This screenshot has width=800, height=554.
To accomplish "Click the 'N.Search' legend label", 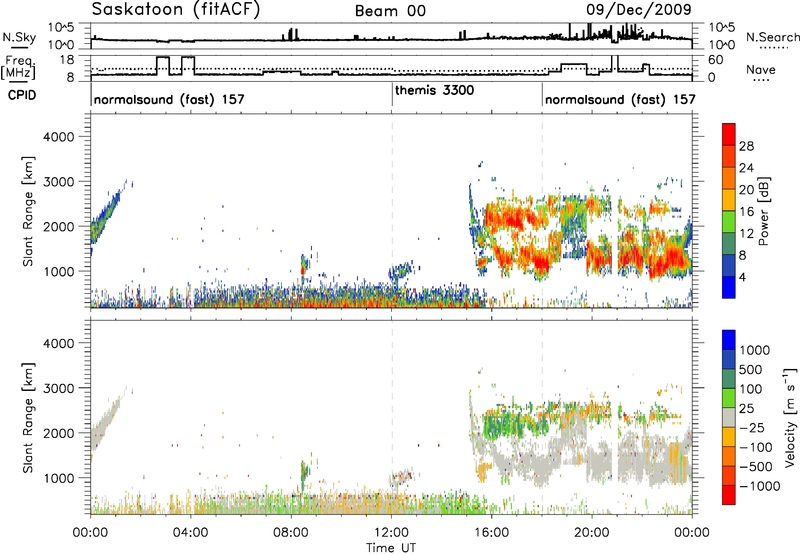I will point(772,37).
